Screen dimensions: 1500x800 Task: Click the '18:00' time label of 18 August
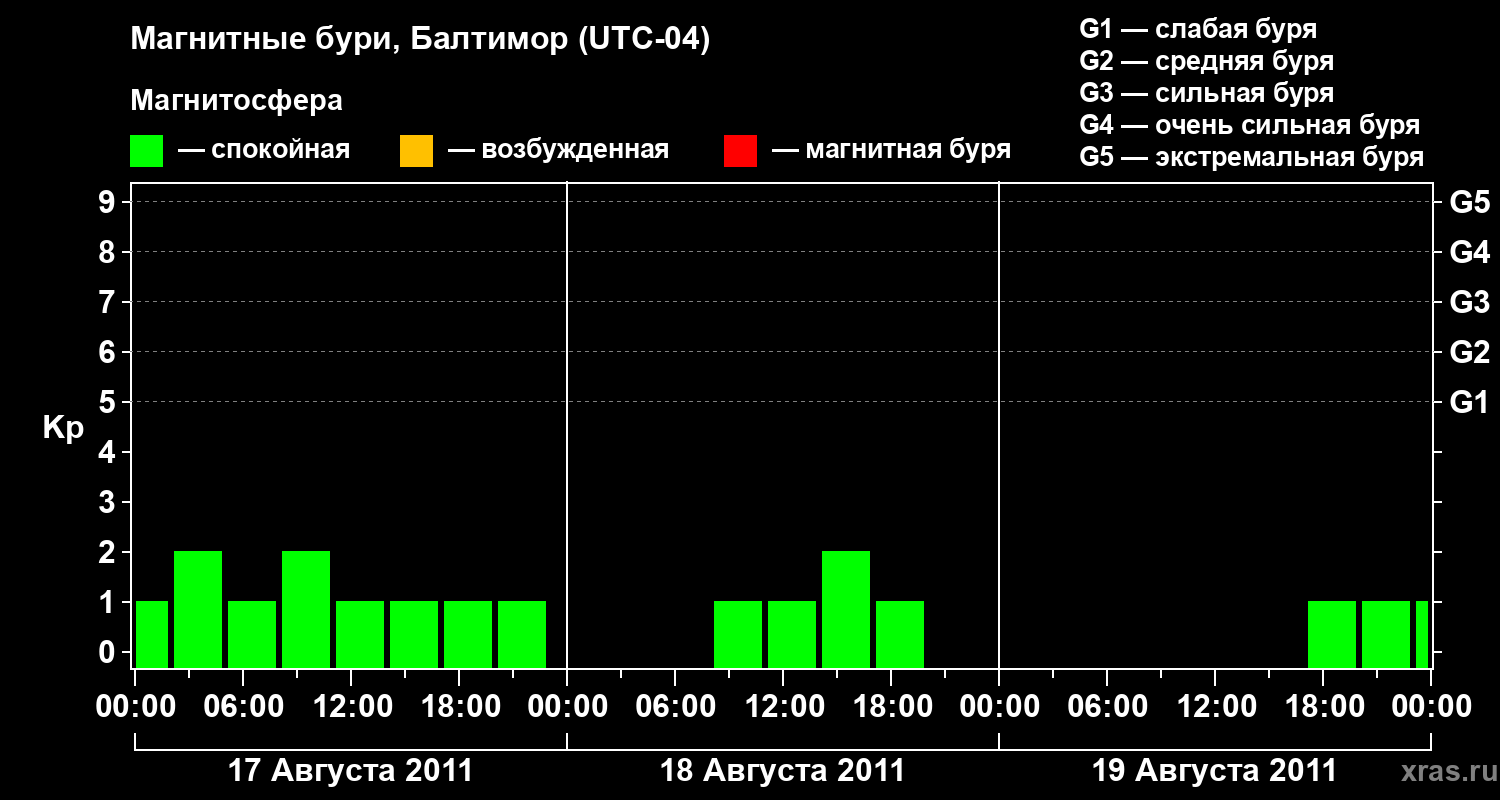(891, 706)
